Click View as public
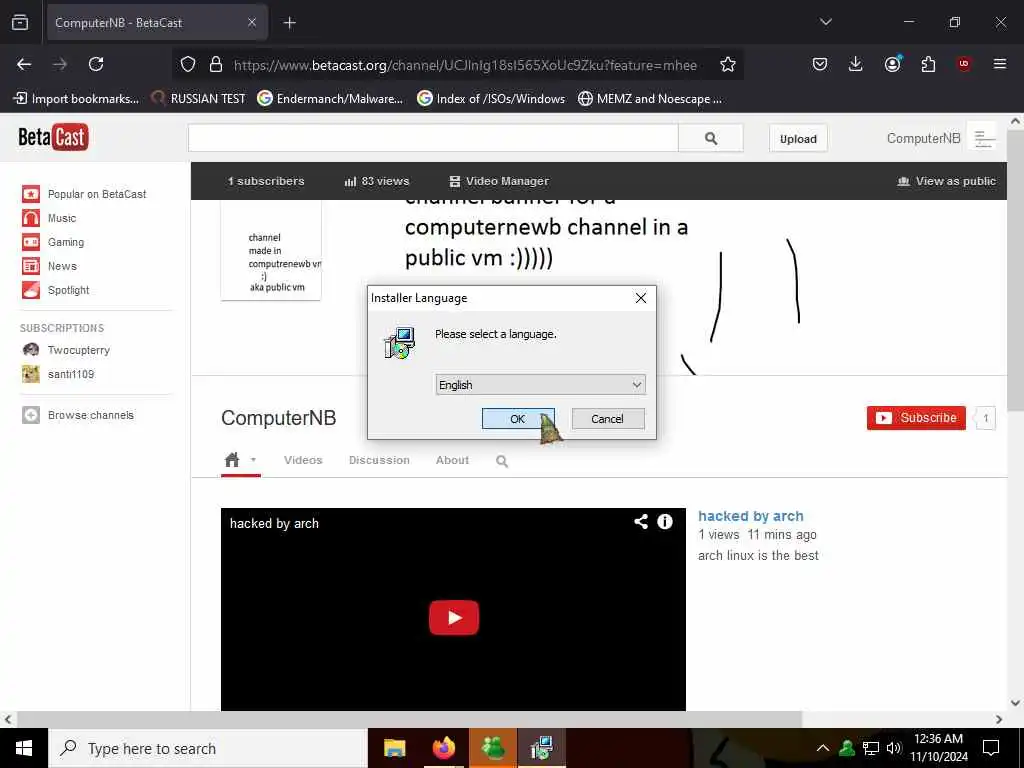Image resolution: width=1024 pixels, height=768 pixels. point(946,181)
